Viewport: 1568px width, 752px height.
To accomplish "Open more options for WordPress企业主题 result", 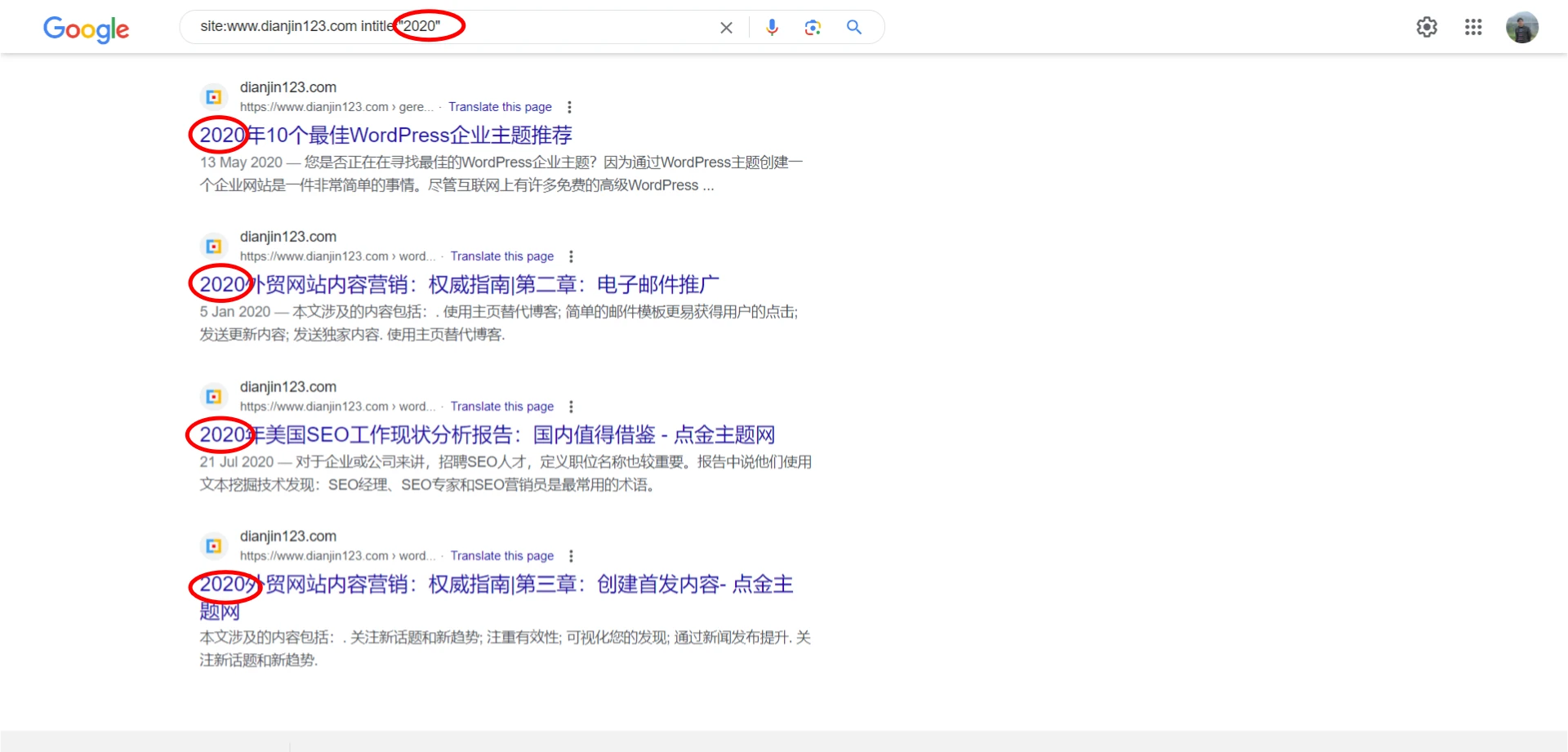I will (x=569, y=107).
